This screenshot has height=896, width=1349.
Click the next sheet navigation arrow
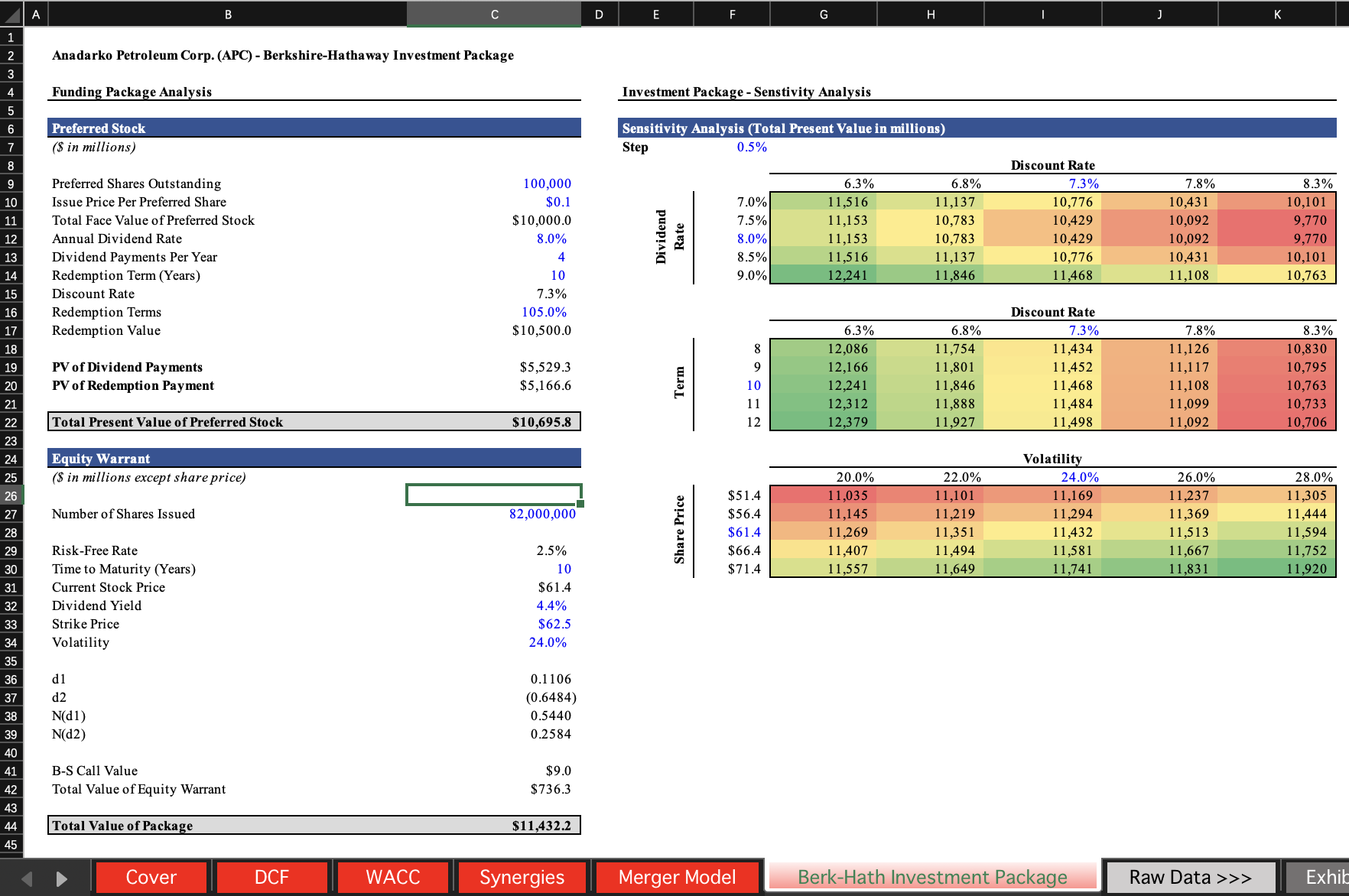coord(62,878)
